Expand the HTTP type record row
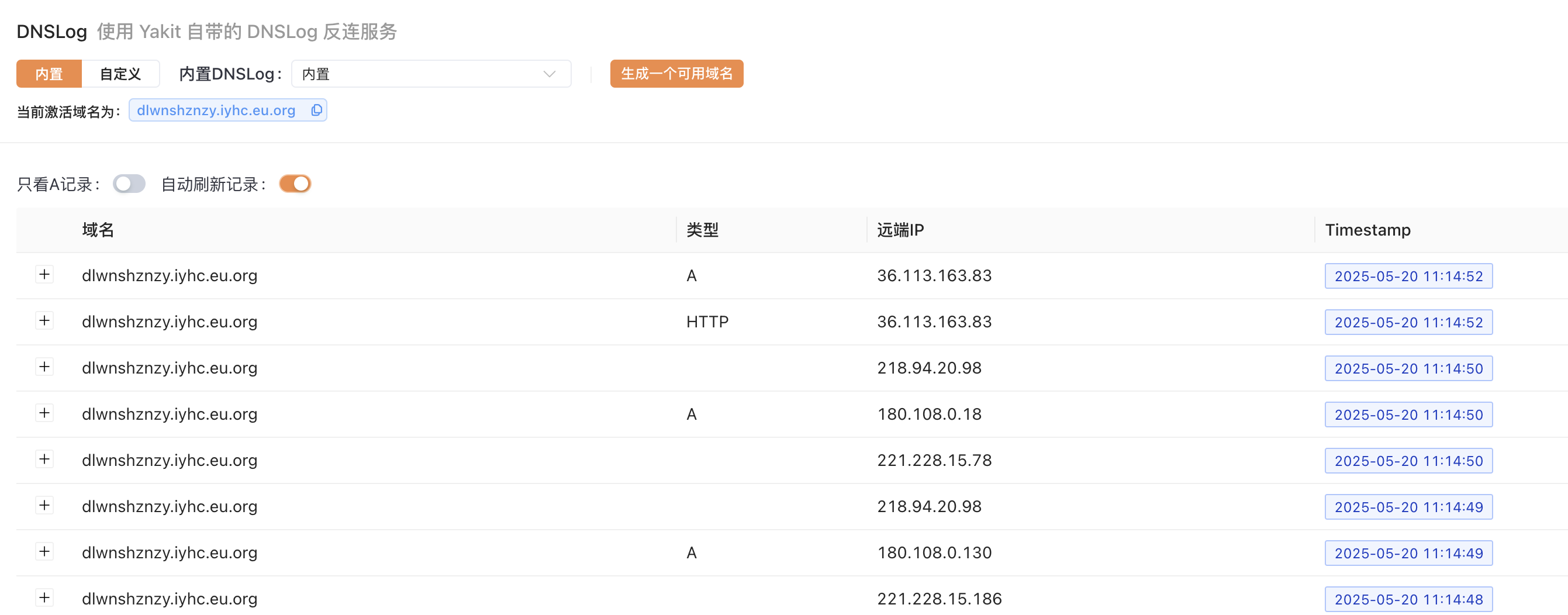This screenshot has width=1568, height=615. pos(44,321)
